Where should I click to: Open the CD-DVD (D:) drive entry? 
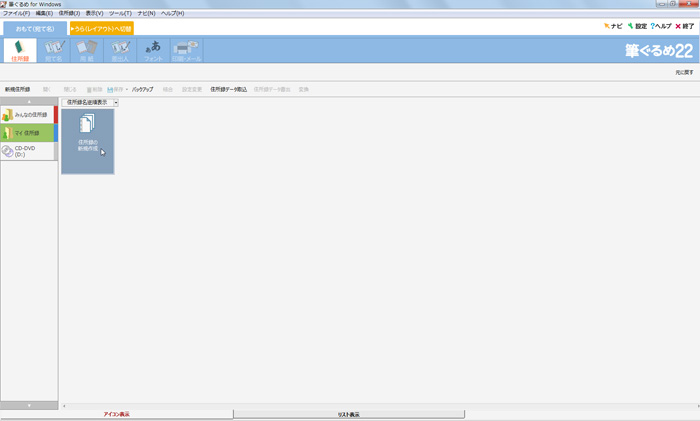(28, 151)
